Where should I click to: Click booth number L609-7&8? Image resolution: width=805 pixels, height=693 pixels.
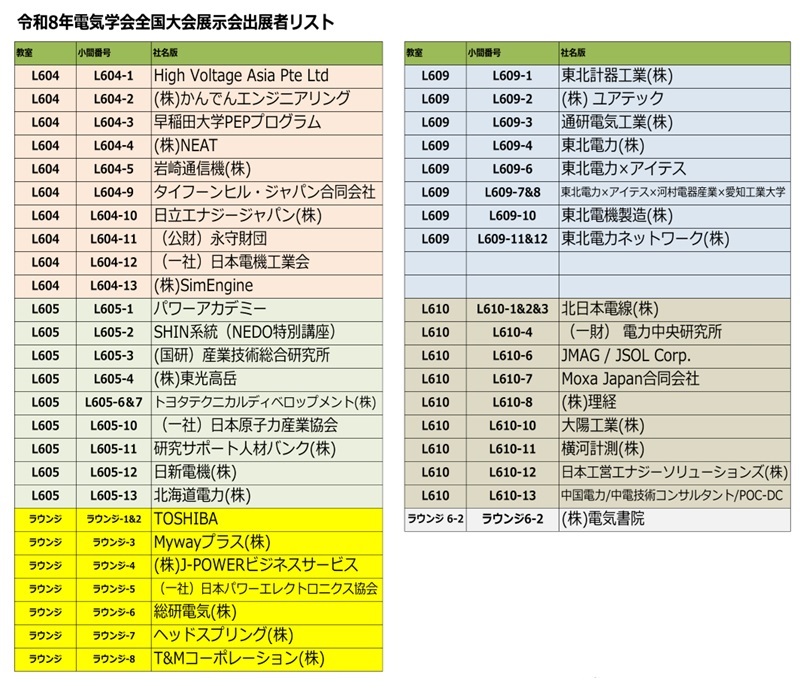coord(512,192)
